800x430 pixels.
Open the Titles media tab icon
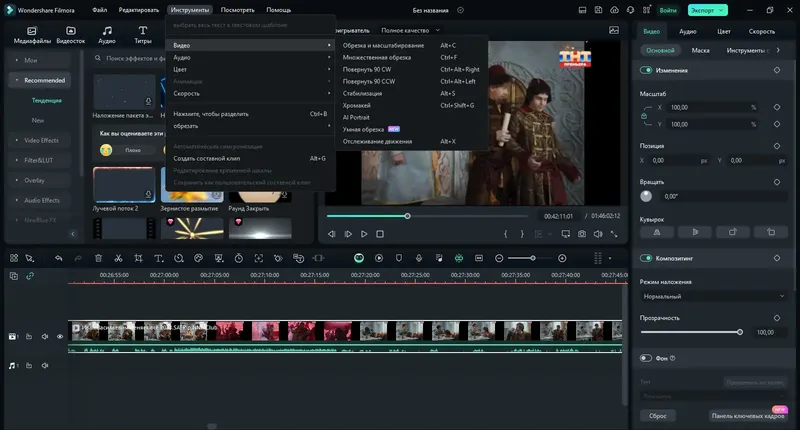(x=143, y=35)
